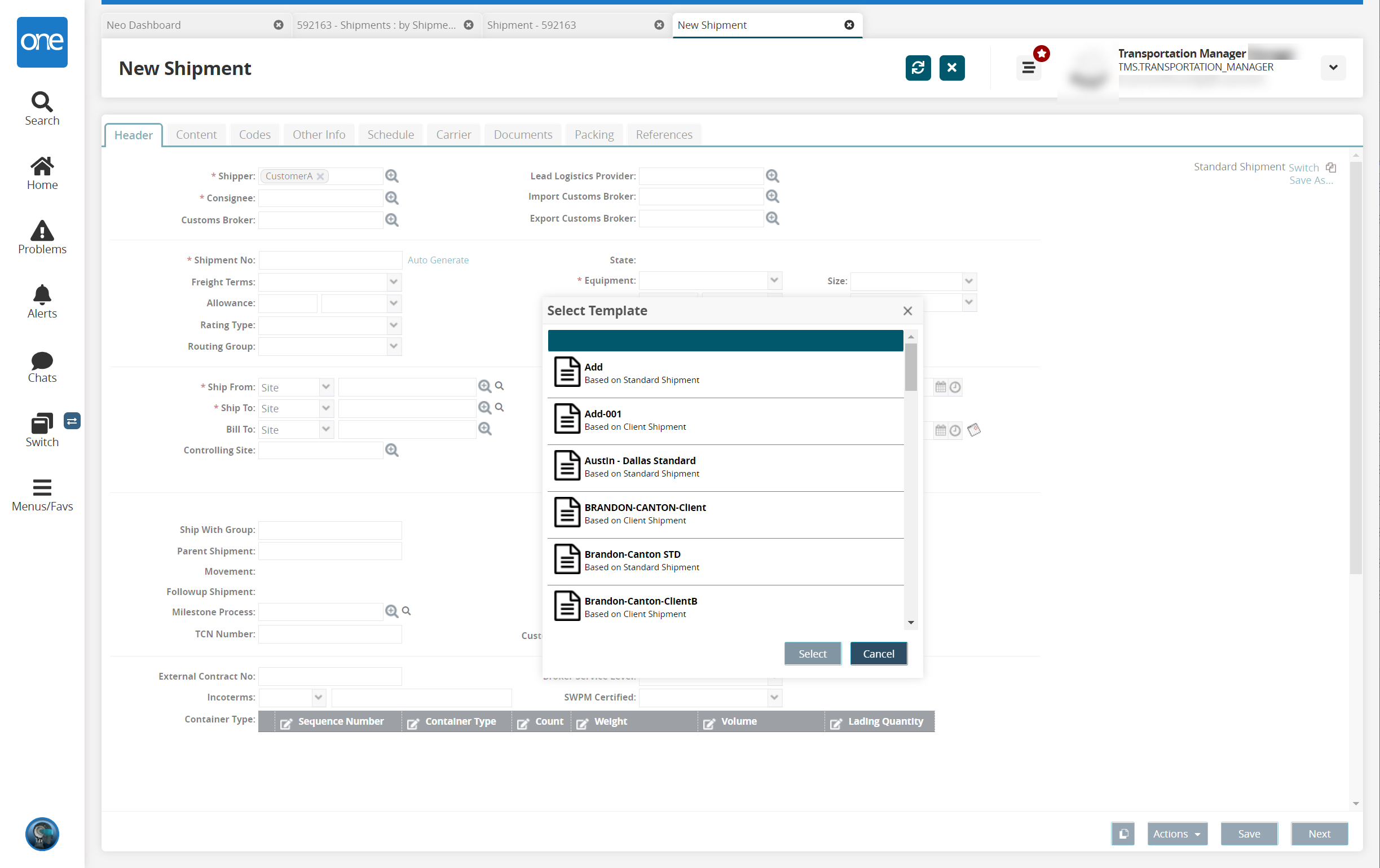Switch to the Schedule tab

pyautogui.click(x=391, y=134)
